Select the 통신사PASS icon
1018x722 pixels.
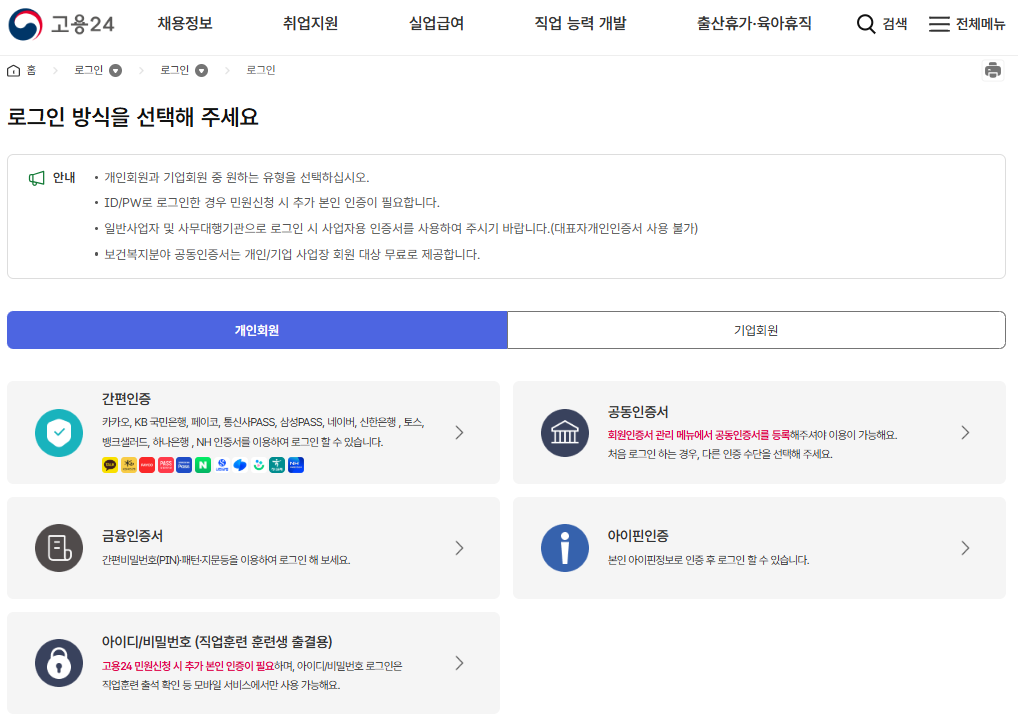coord(166,465)
